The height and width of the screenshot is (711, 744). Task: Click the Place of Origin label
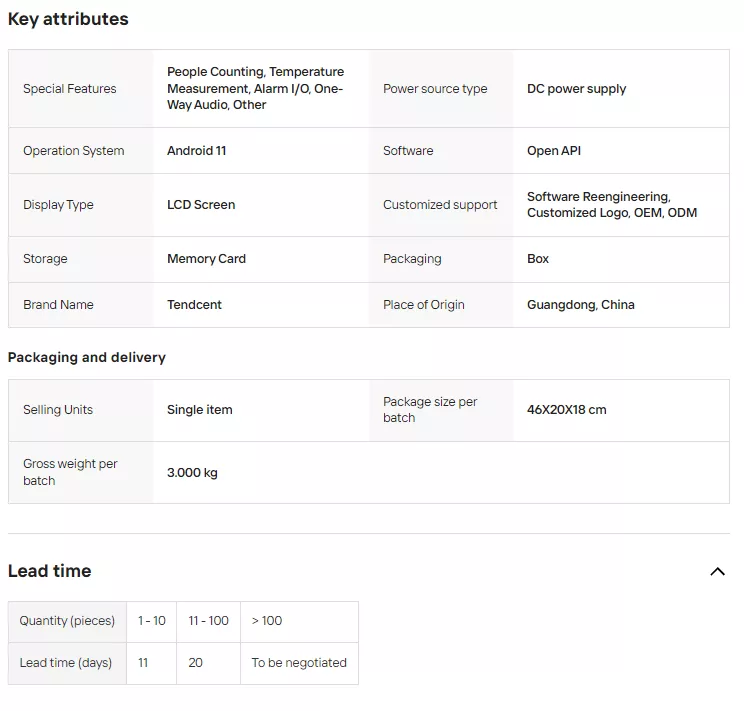tap(424, 305)
